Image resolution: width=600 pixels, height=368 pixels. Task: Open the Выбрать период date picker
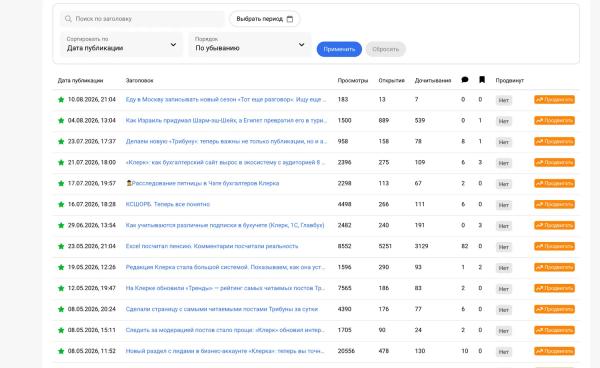tap(264, 19)
